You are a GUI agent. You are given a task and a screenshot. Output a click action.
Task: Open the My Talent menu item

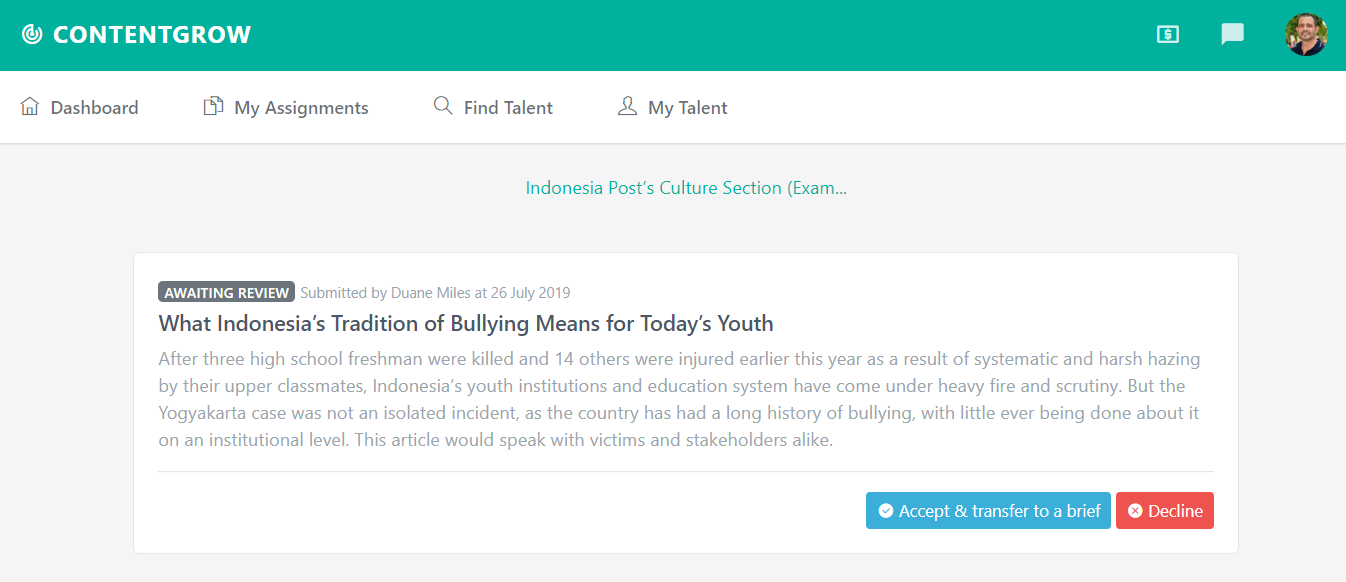(672, 107)
